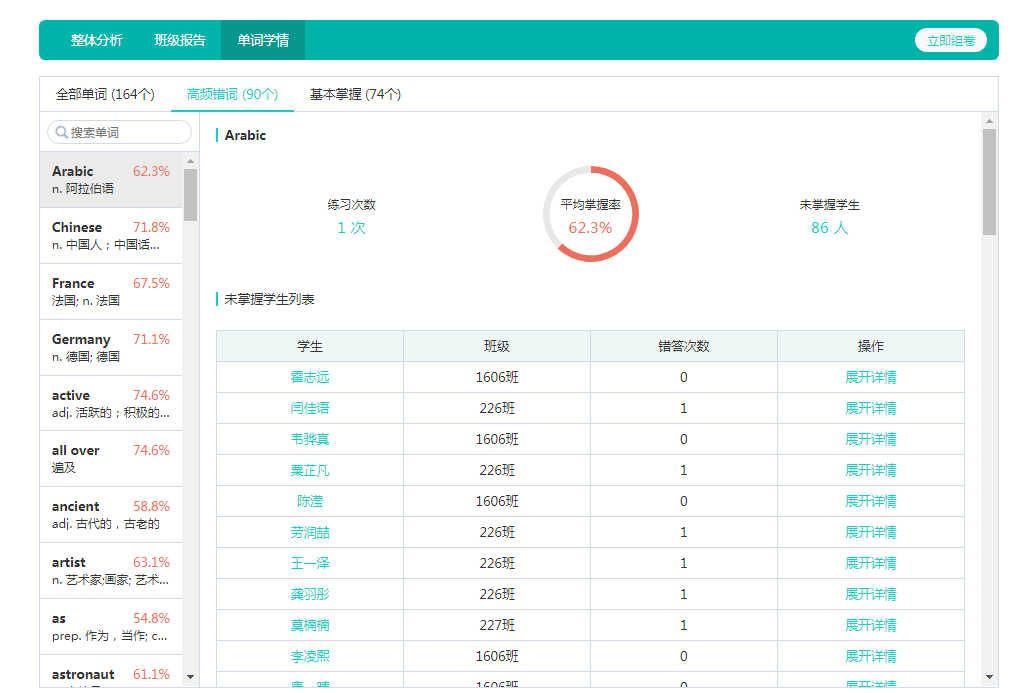Select the word Chinese in the list

[110, 236]
